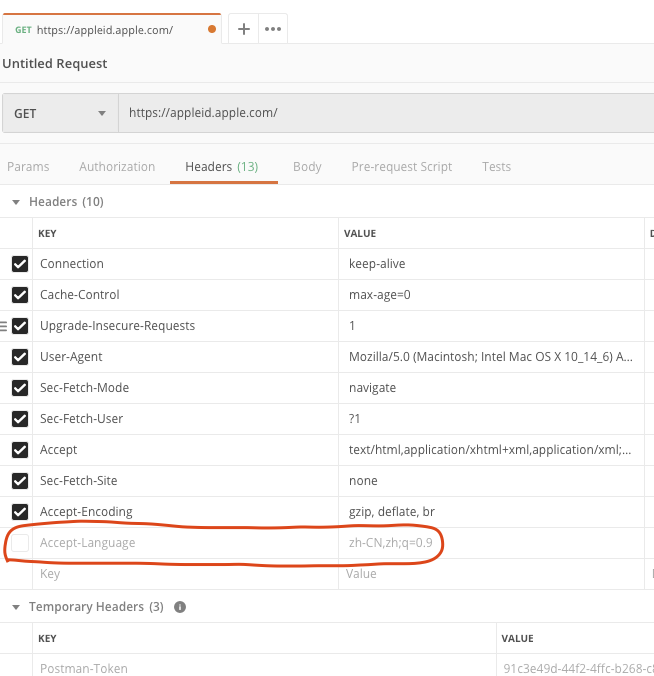
Task: Uncheck the Upgrade-Insecure-Requests checkbox
Action: point(20,326)
